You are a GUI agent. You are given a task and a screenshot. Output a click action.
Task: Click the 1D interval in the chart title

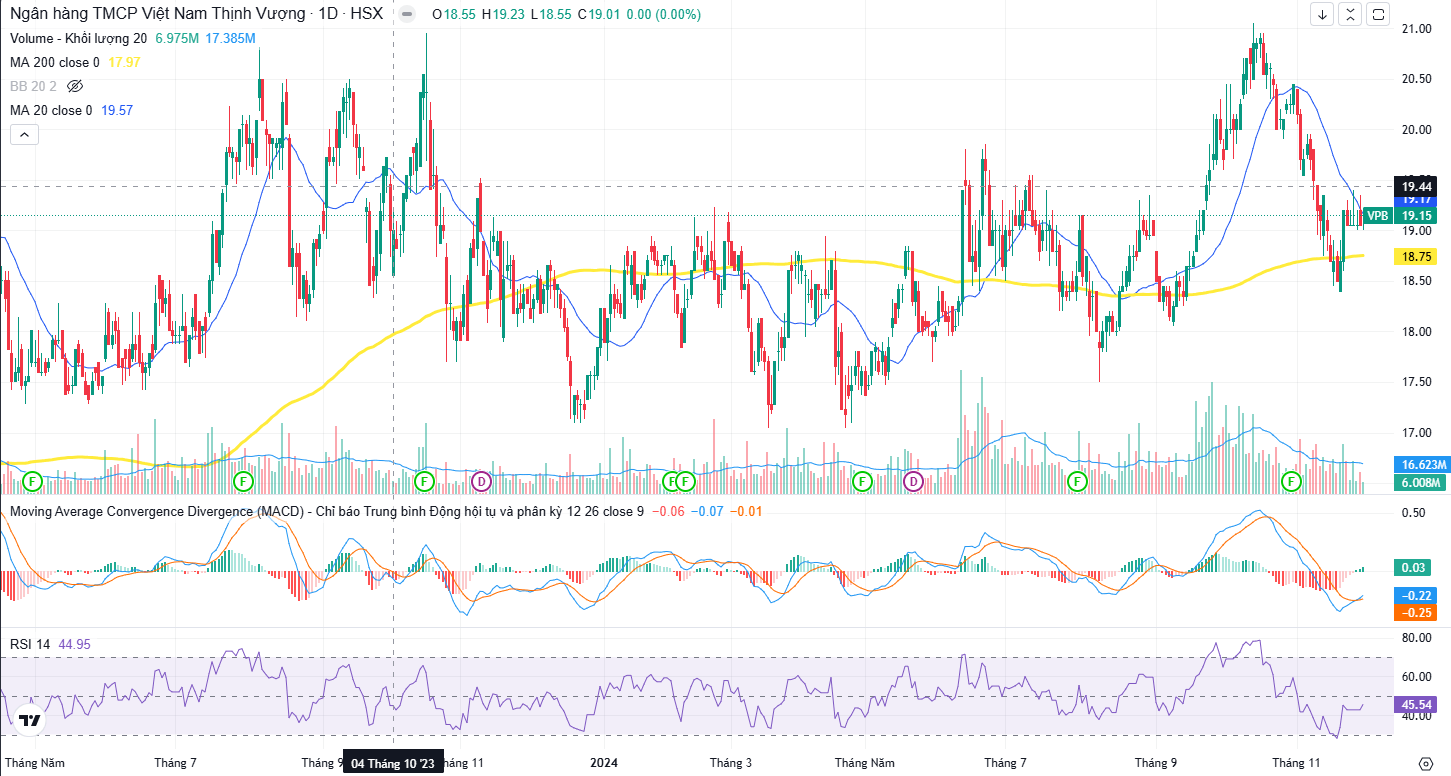click(x=327, y=14)
